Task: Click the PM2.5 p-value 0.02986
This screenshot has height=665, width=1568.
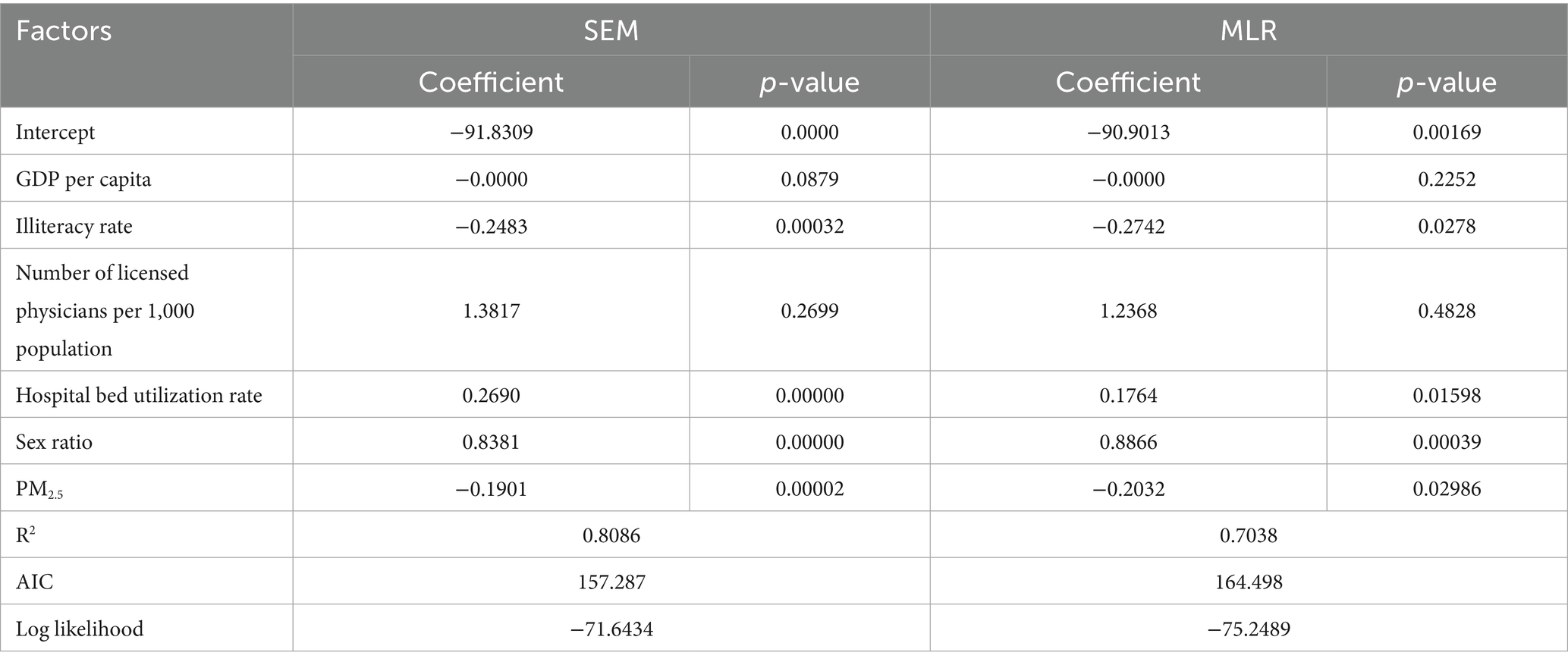Action: tap(1446, 489)
